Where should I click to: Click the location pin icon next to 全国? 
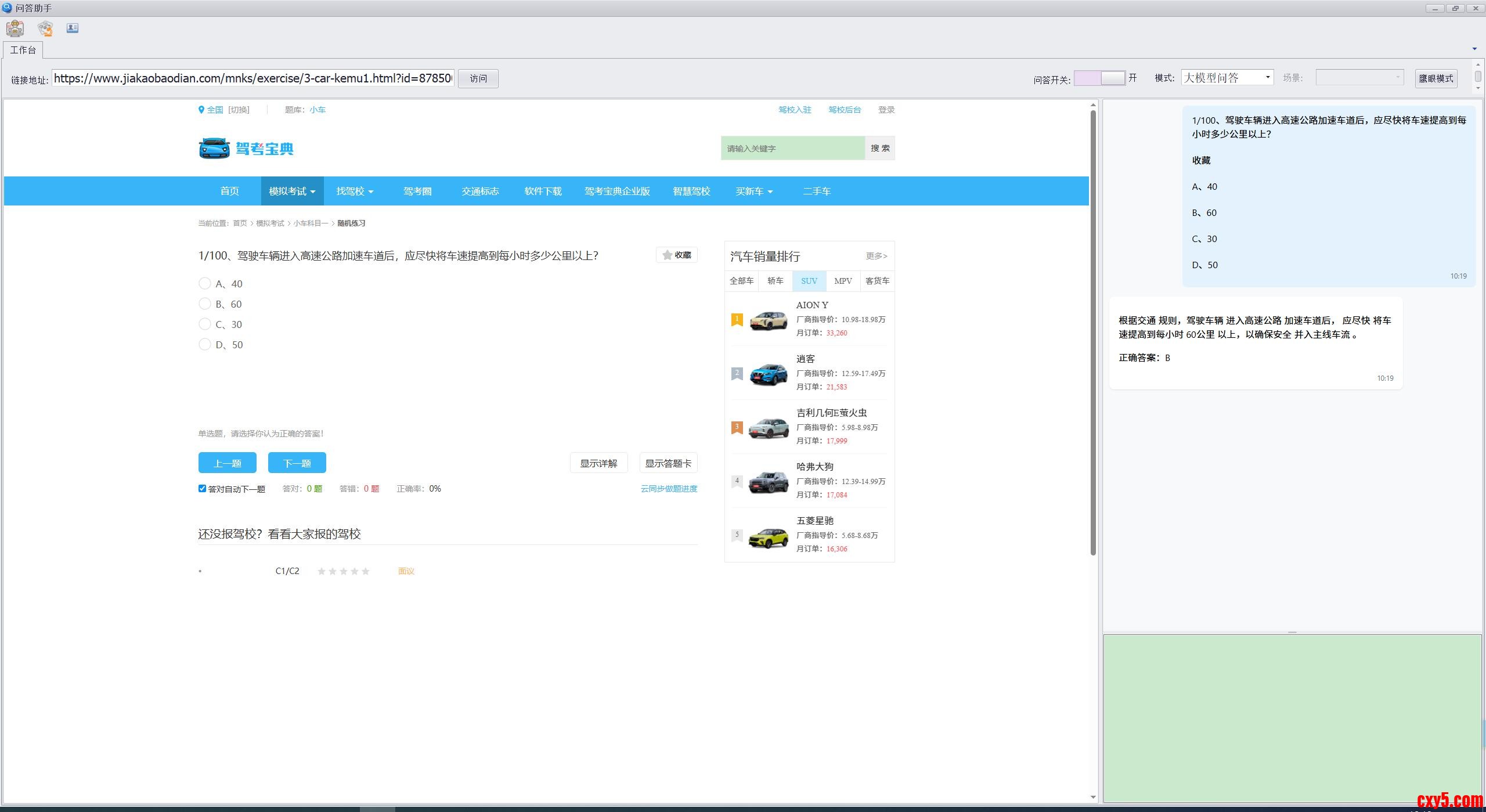click(201, 110)
